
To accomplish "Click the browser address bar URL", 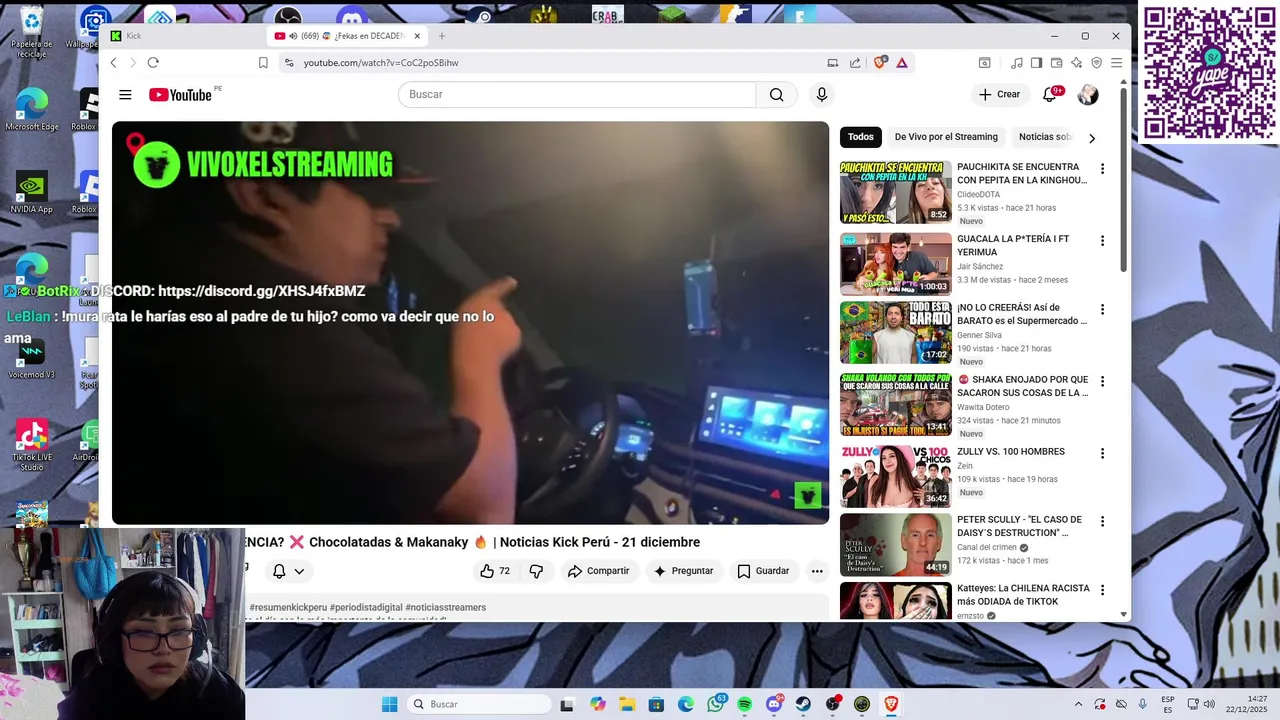I will point(381,62).
